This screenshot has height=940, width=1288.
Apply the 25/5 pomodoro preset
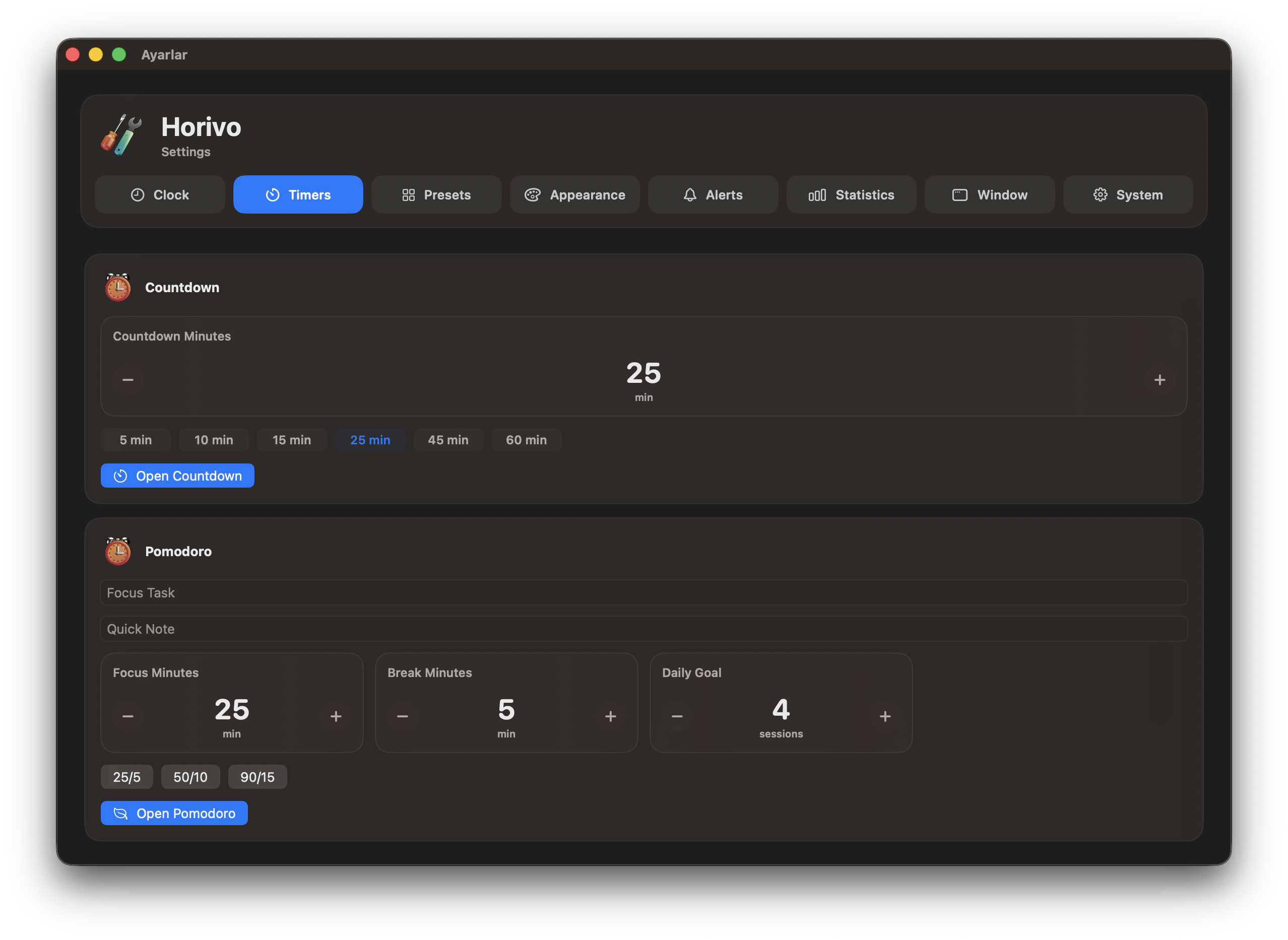pyautogui.click(x=127, y=777)
